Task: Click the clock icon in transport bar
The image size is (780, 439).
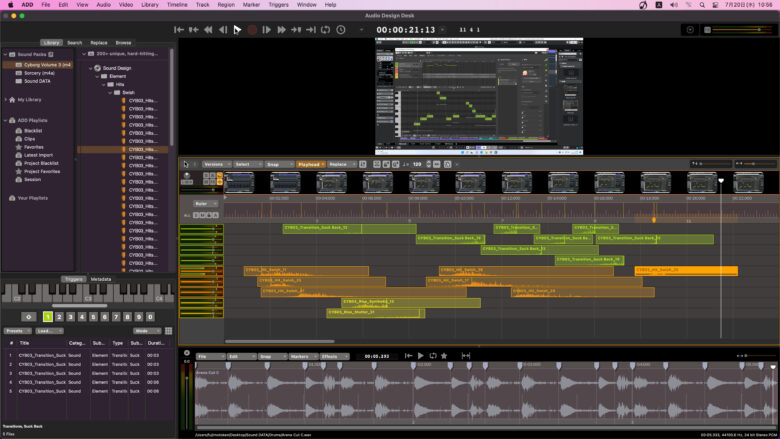Action: coord(341,30)
